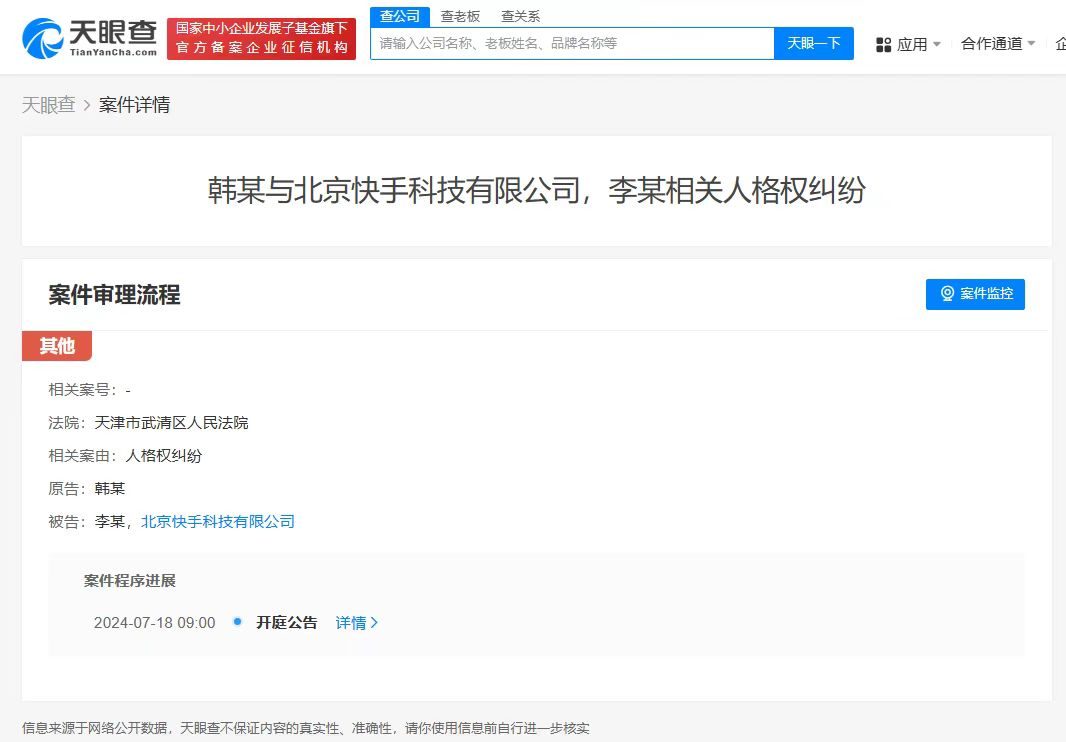Click the 应用 grid icon

pos(884,44)
